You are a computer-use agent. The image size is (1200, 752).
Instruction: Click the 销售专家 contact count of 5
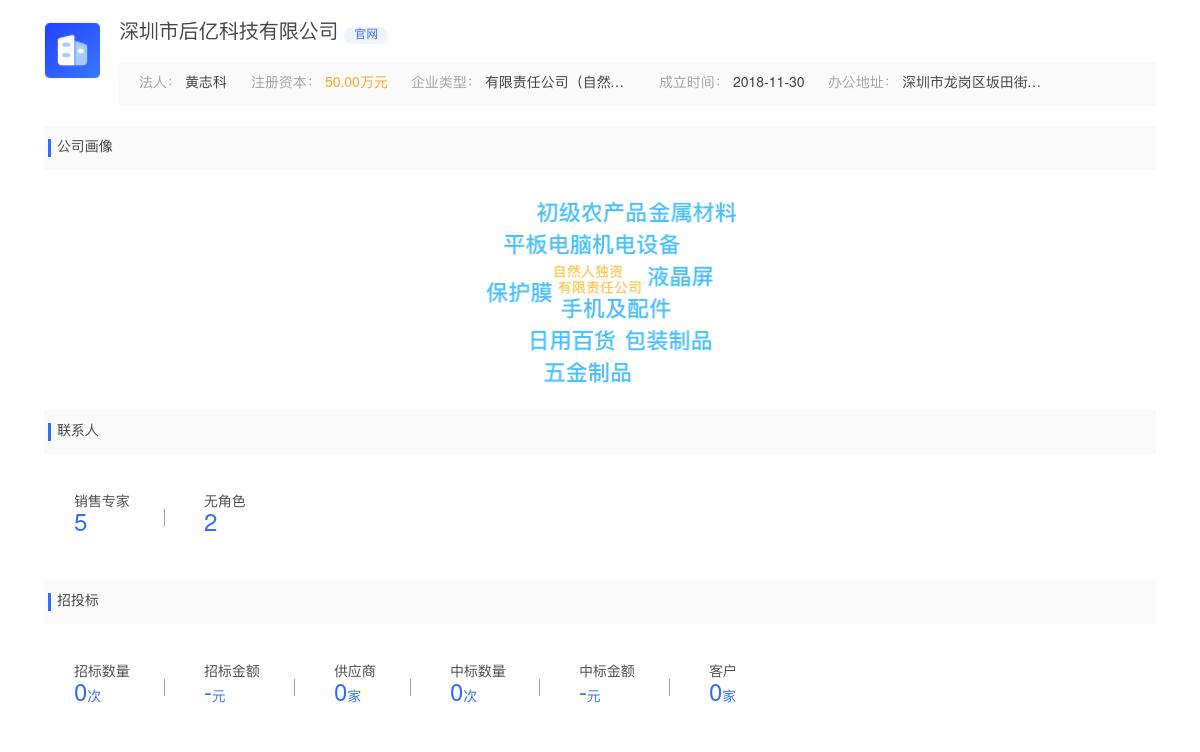pos(81,522)
